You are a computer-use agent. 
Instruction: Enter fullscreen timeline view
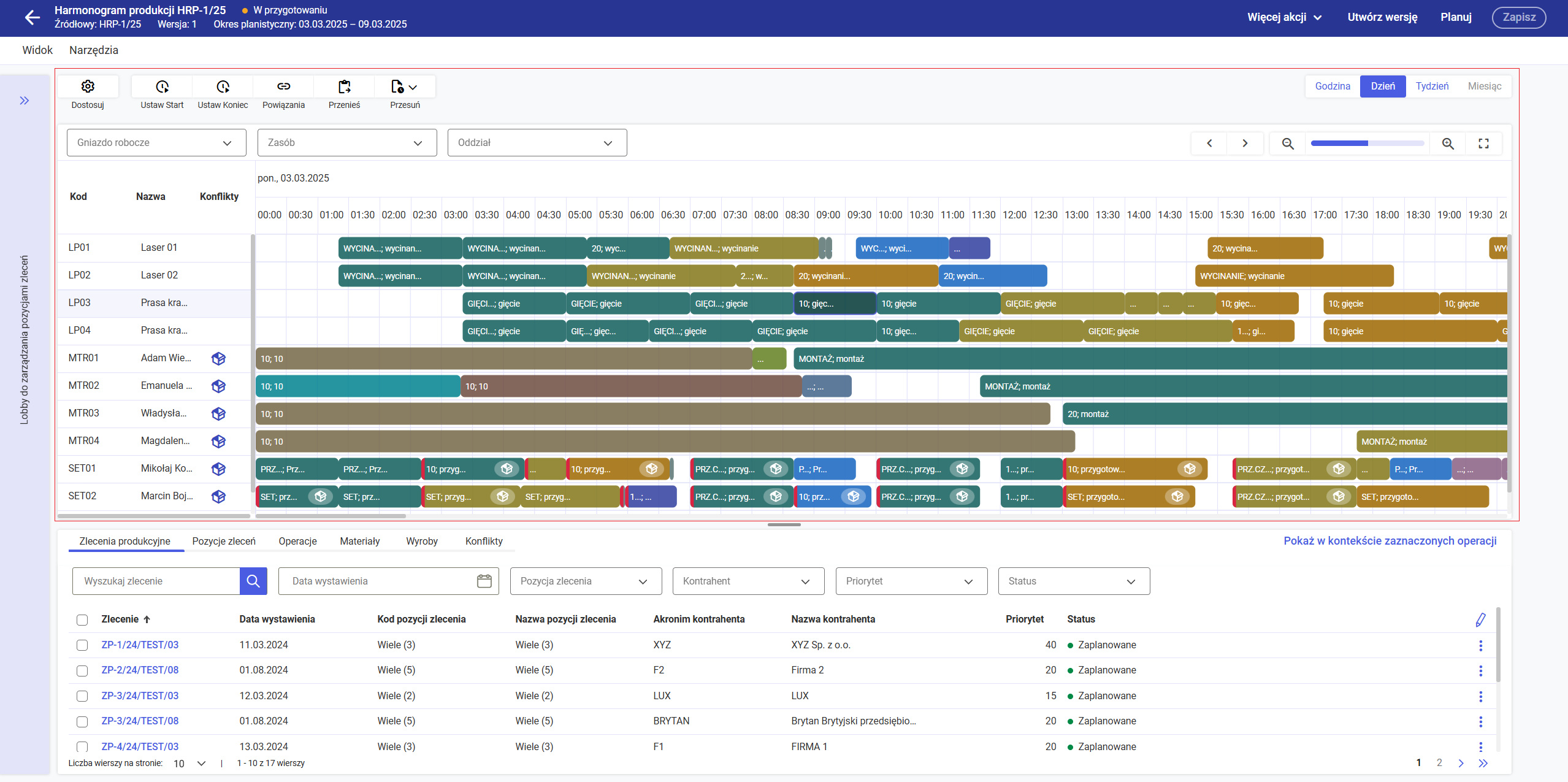[1483, 144]
